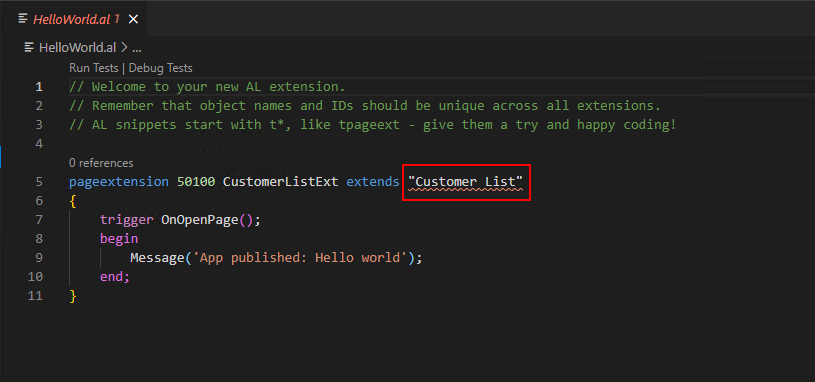The height and width of the screenshot is (382, 815).
Task: Click the 'Remember that object names' comment
Action: click(x=365, y=106)
